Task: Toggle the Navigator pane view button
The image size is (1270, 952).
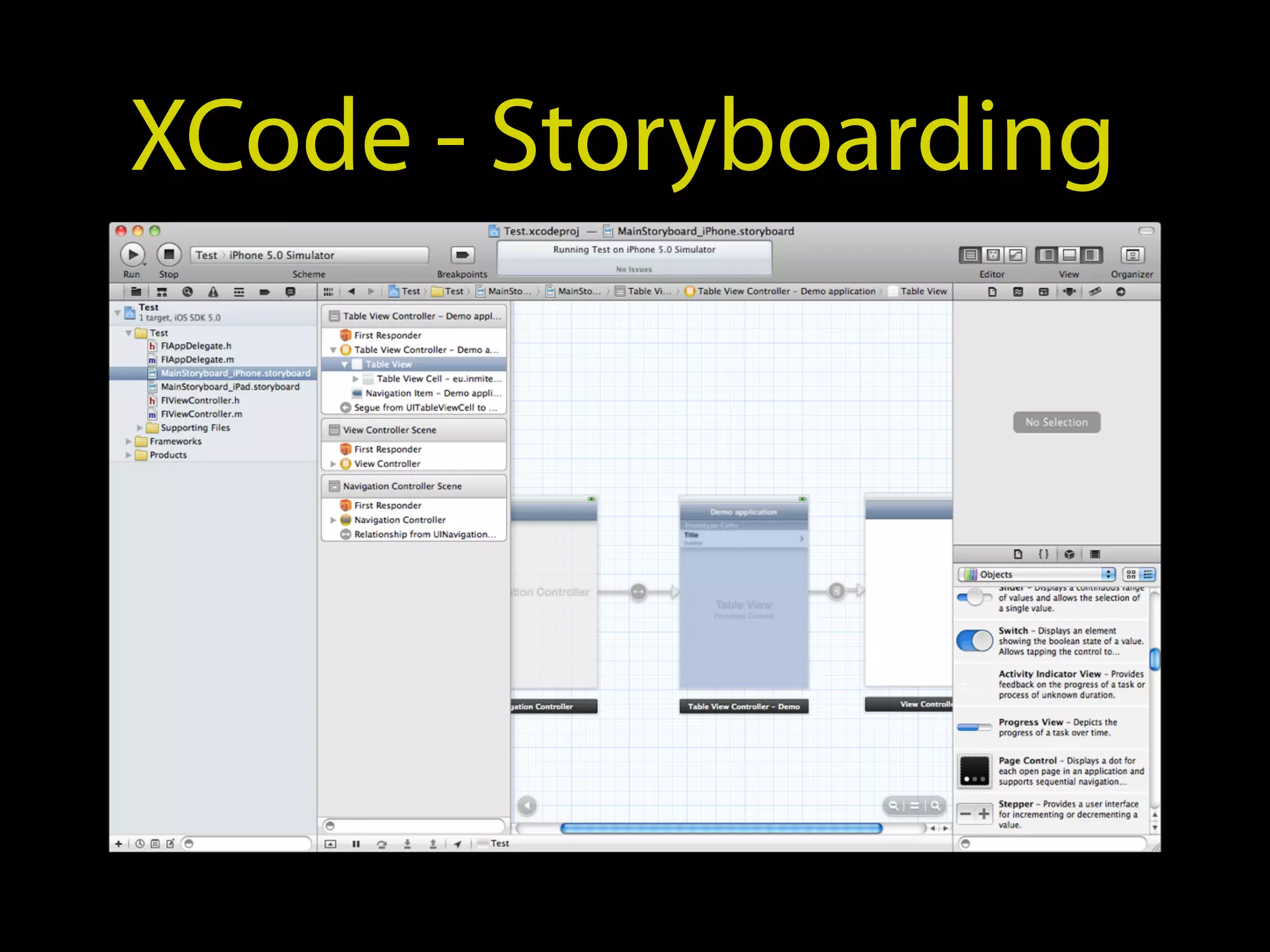Action: [x=1047, y=255]
